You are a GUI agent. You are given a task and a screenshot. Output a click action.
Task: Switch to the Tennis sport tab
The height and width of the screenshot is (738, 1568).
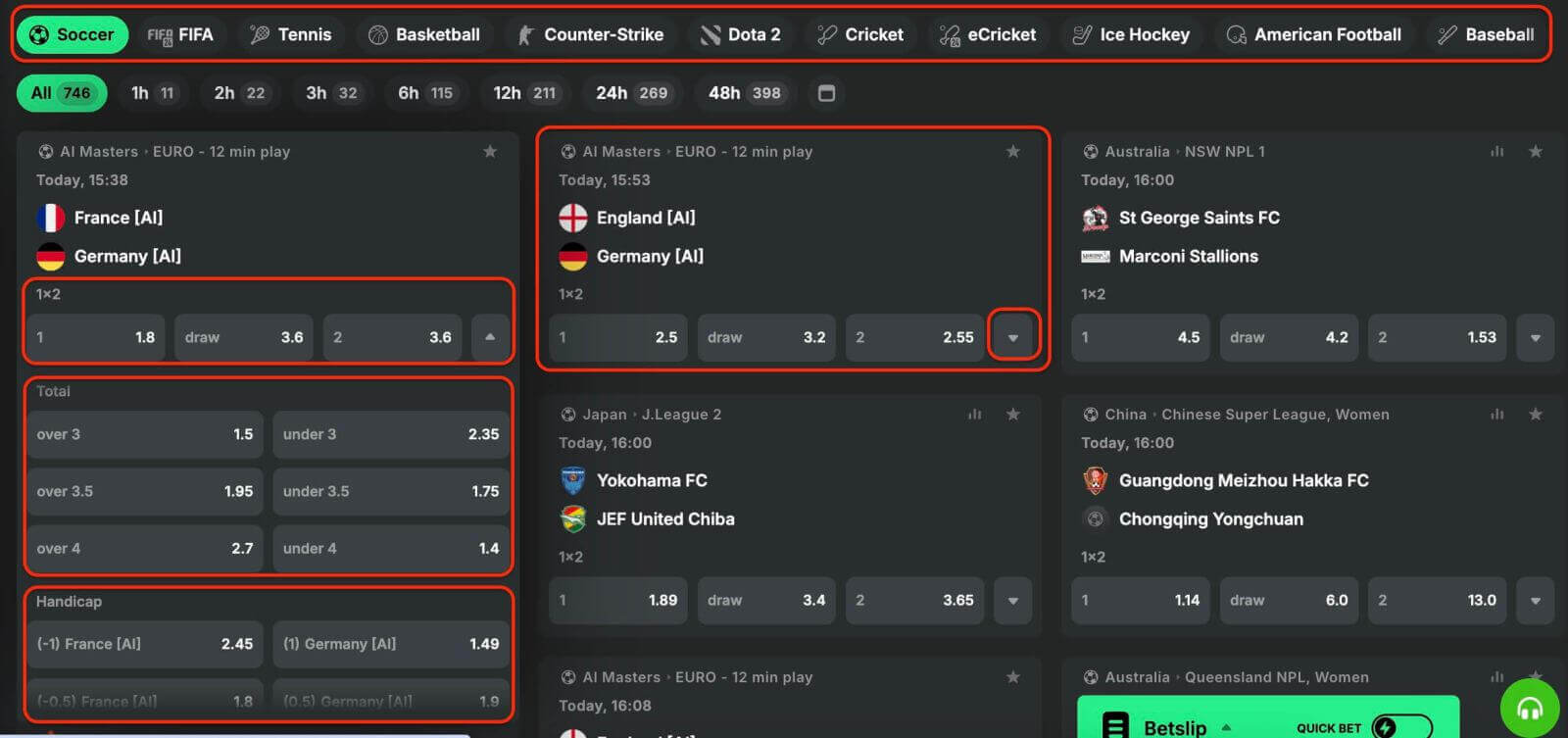click(291, 34)
